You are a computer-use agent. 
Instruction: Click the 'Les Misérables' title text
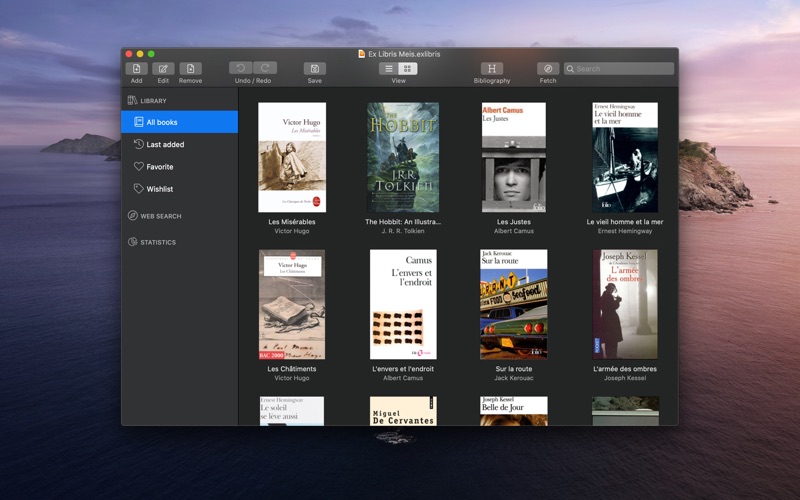292,222
